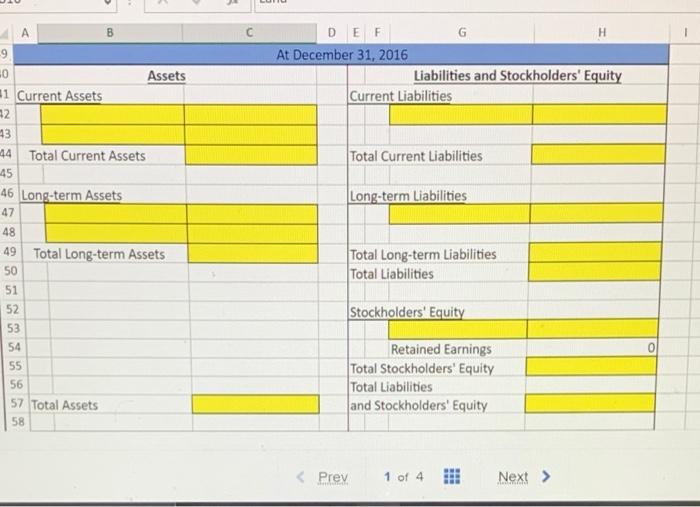Image resolution: width=700 pixels, height=507 pixels.
Task: Select the 'Total Long-term Liabilities' label
Action: click(x=423, y=254)
